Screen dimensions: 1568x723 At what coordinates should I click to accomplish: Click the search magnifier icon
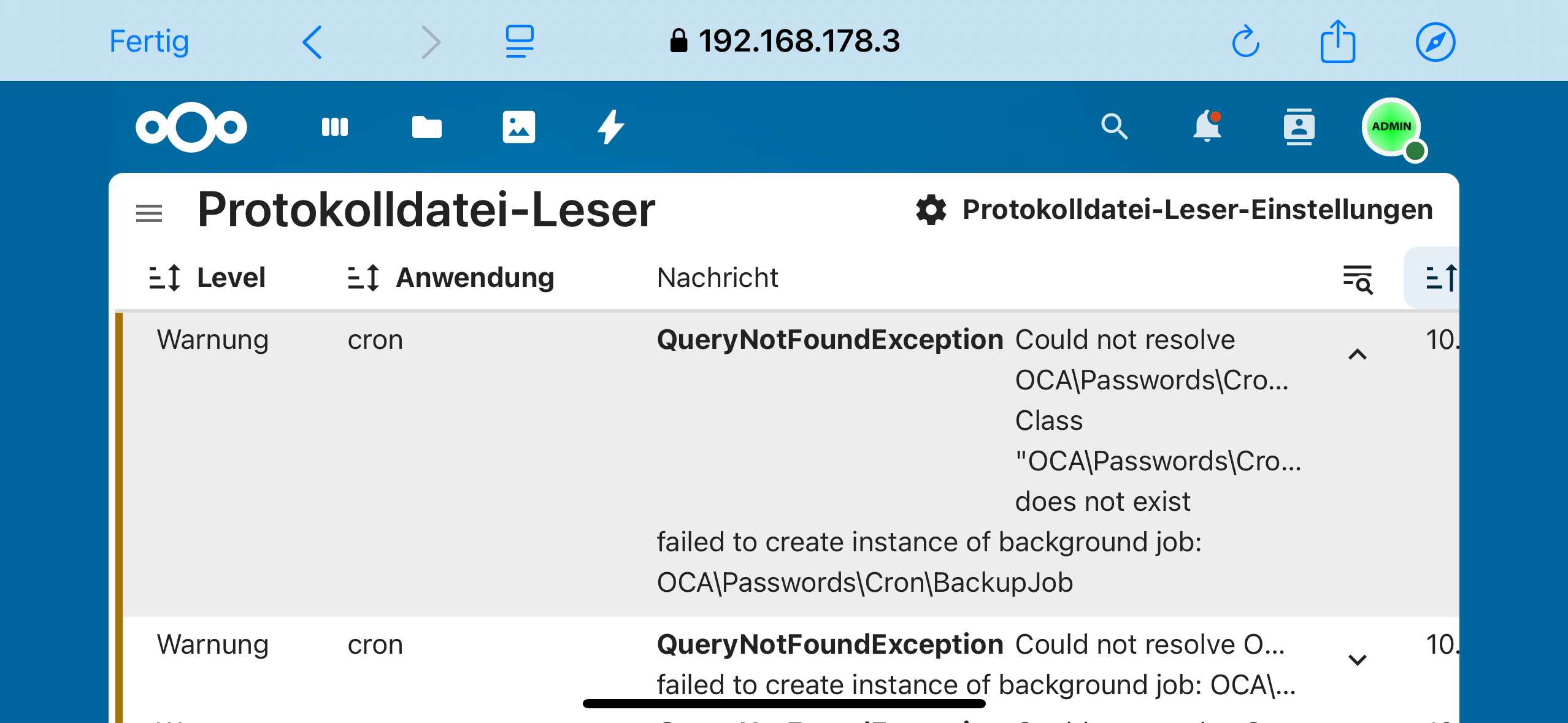(x=1114, y=127)
